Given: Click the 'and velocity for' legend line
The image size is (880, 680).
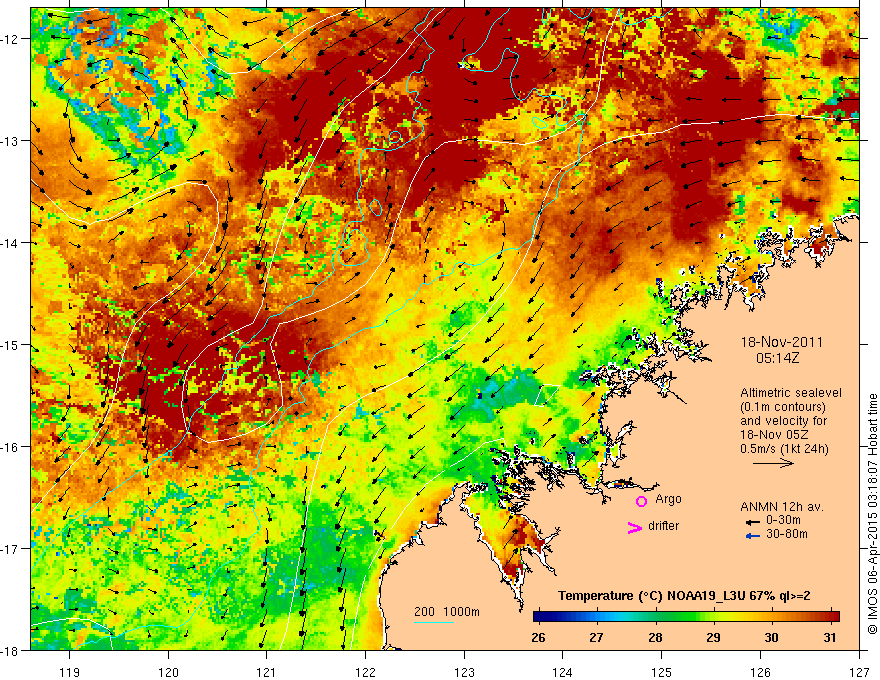Looking at the screenshot, I should point(783,421).
